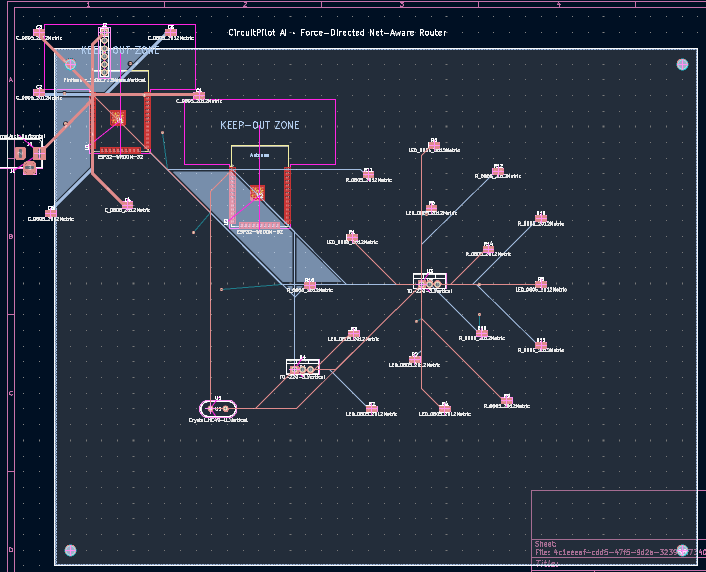Select the lowest LED pad below the central TO-220

pyautogui.click(x=444, y=409)
